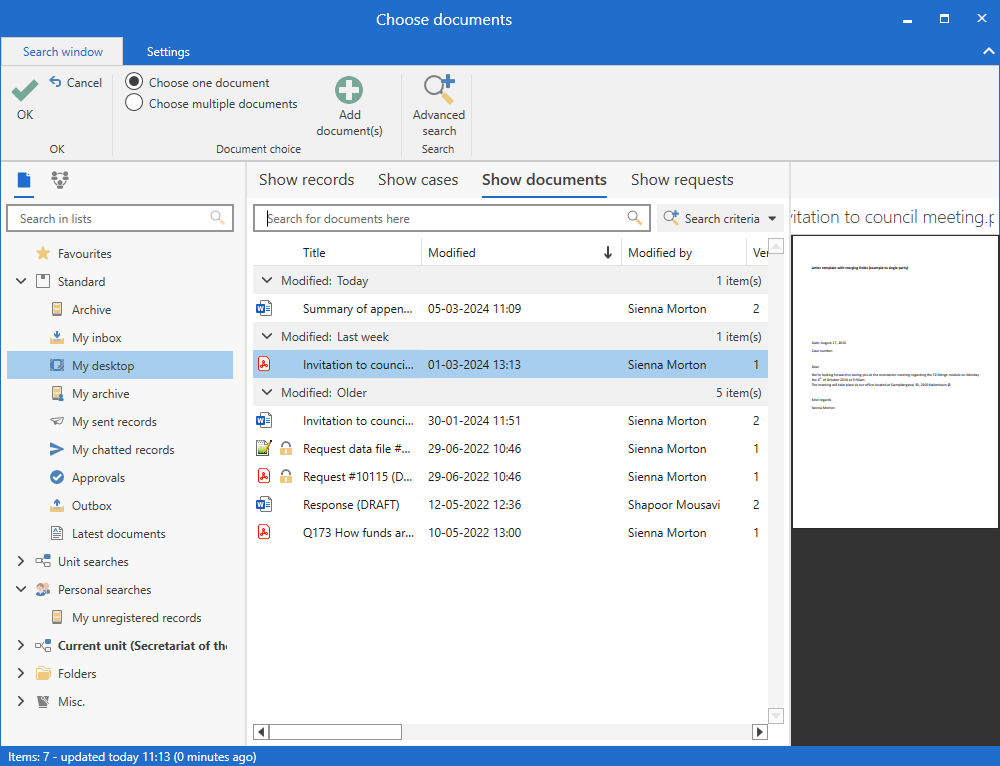Image resolution: width=1000 pixels, height=766 pixels.
Task: Expand the Unit searches tree node
Action: click(x=21, y=562)
